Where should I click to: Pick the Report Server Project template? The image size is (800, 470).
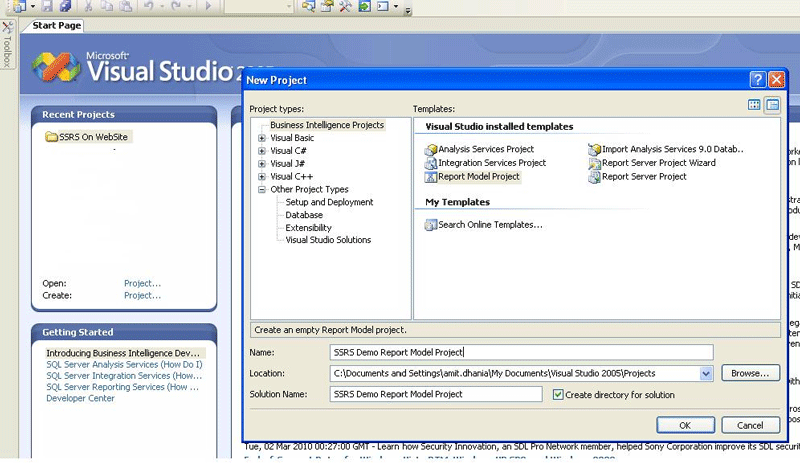click(644, 177)
